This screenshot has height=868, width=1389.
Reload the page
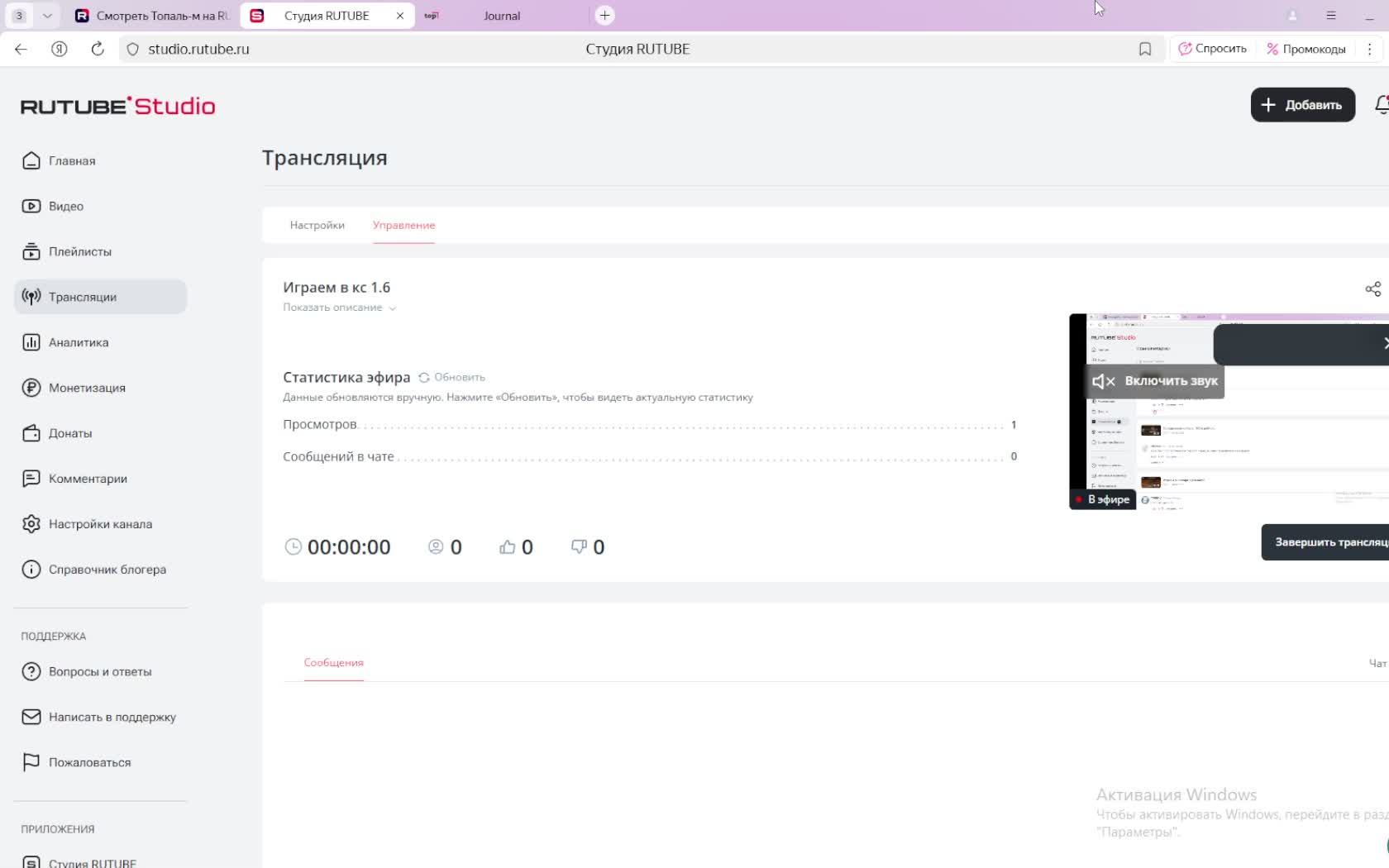(98, 49)
